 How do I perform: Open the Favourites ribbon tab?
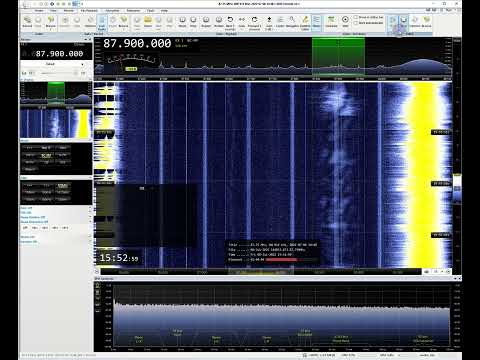112,11
